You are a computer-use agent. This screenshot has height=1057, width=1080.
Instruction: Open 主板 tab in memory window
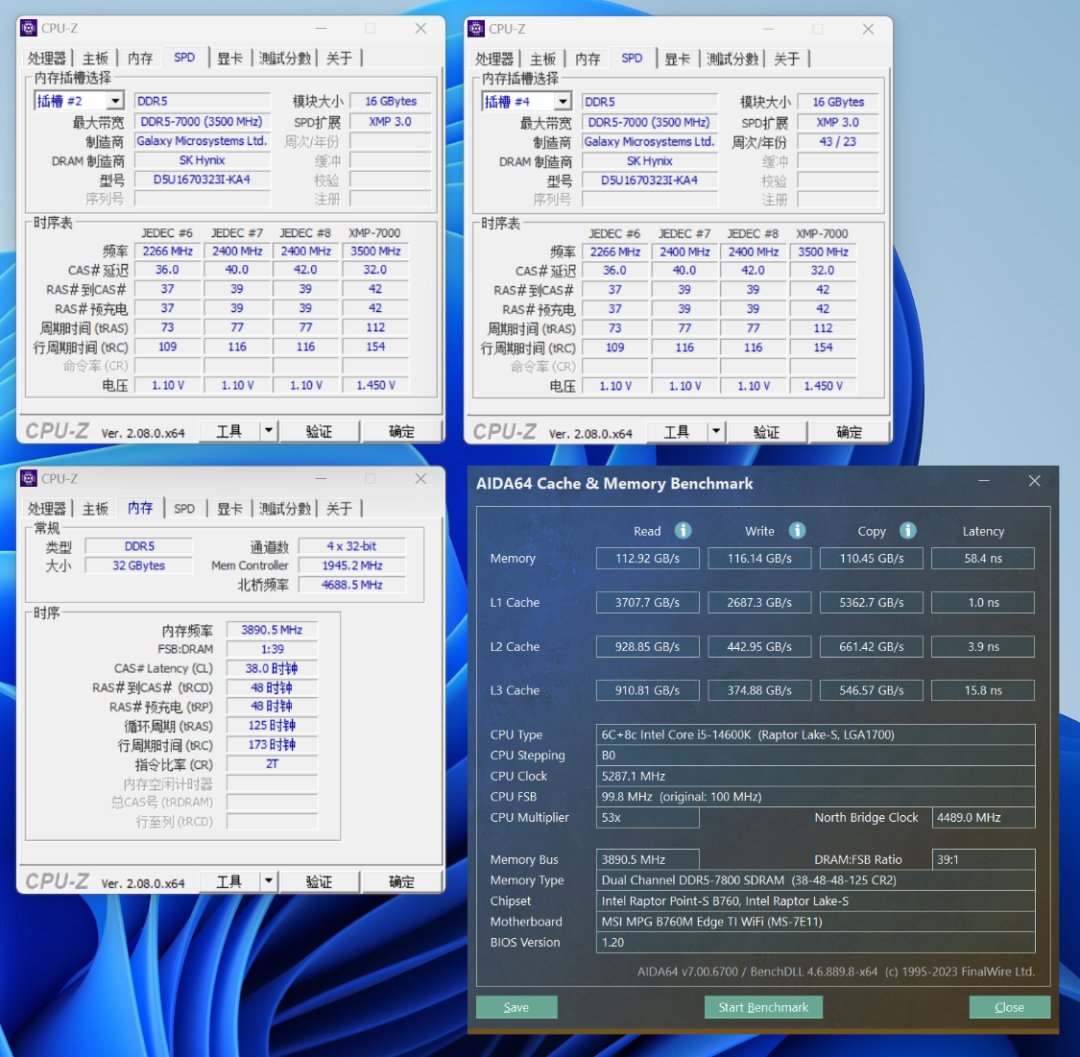tap(95, 508)
